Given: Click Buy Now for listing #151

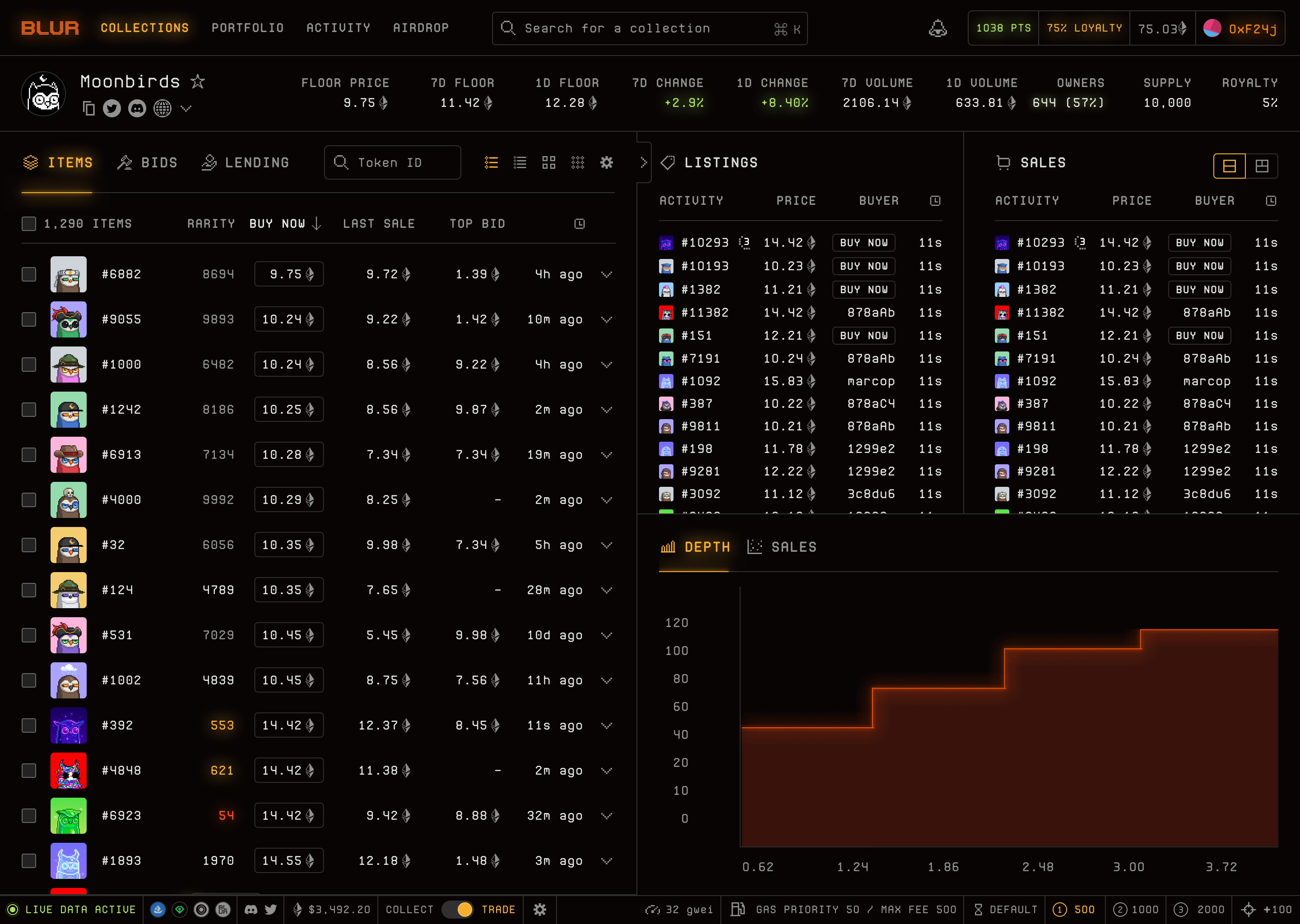Looking at the screenshot, I should (x=864, y=335).
